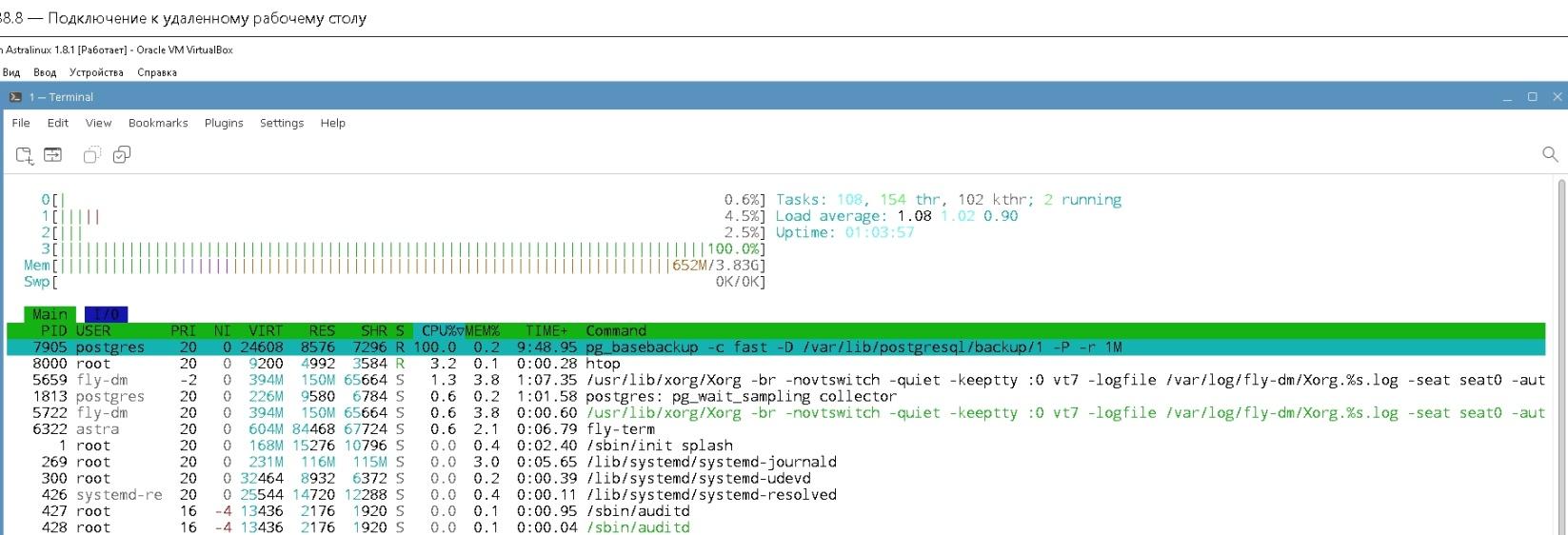Click the split terminal toolbar icon

pos(53,155)
